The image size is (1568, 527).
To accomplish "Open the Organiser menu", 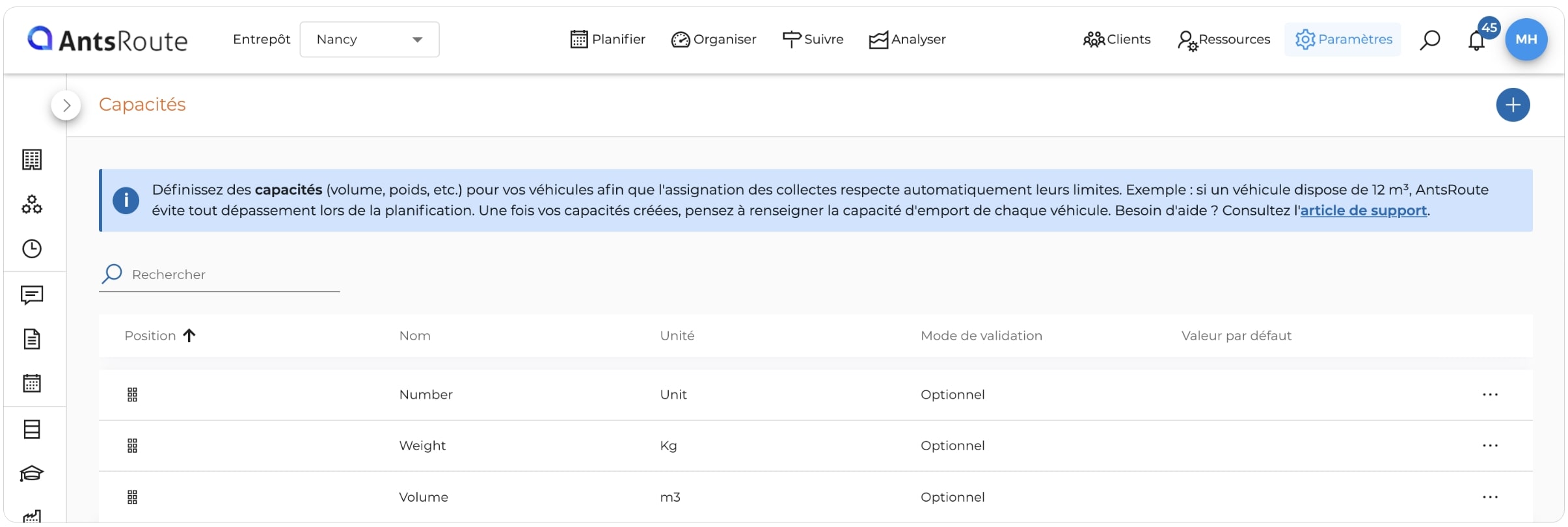I will [714, 40].
